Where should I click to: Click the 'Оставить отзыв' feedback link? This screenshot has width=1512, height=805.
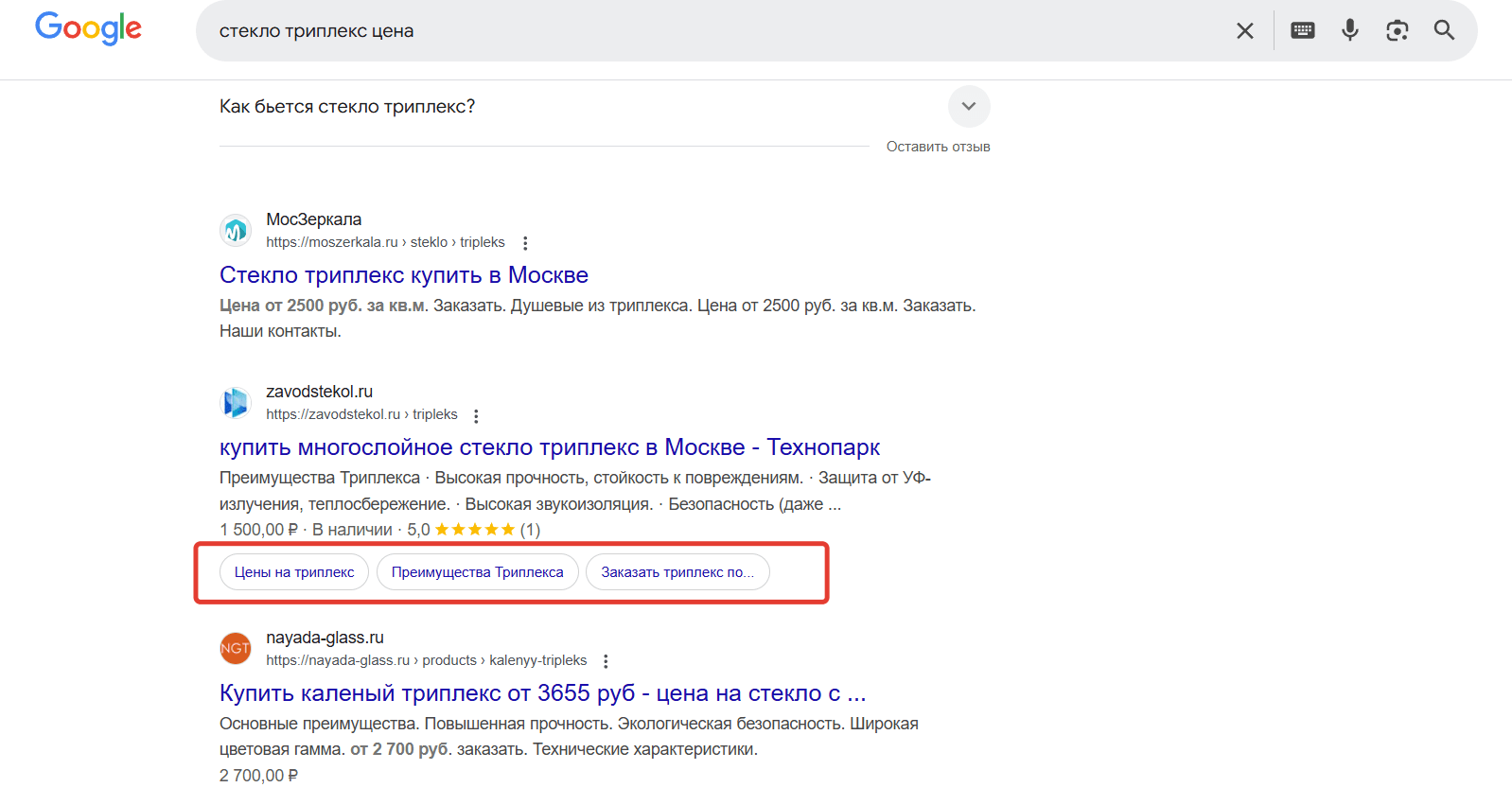coord(938,147)
